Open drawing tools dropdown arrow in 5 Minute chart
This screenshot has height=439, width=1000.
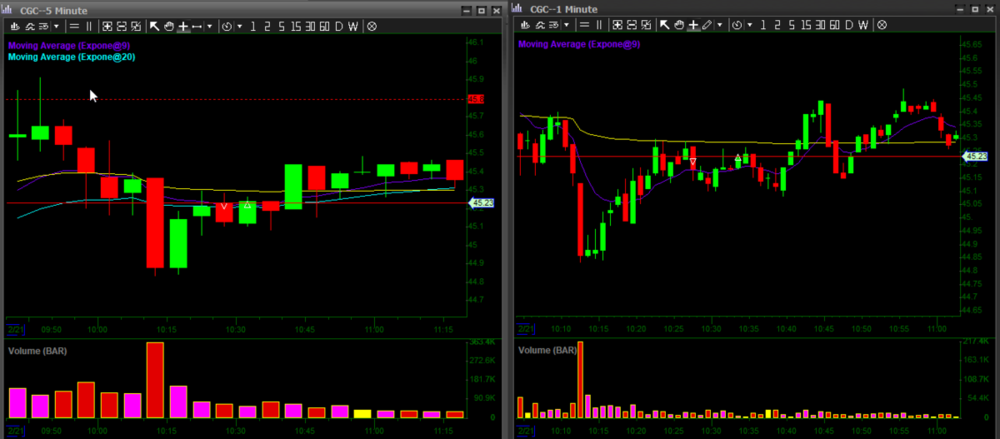209,26
